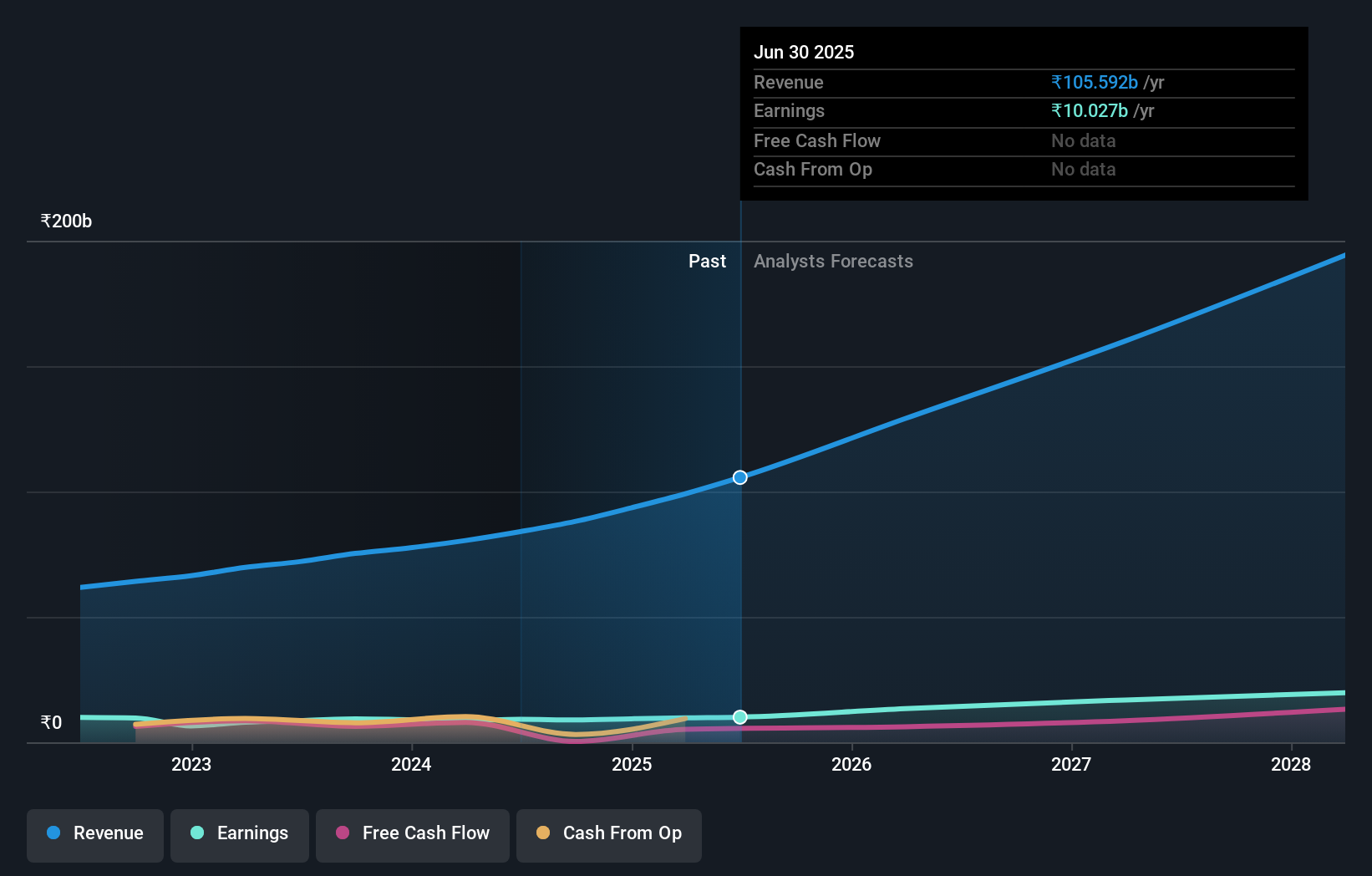Click the 2028 x-axis label
1372x876 pixels.
point(1291,764)
